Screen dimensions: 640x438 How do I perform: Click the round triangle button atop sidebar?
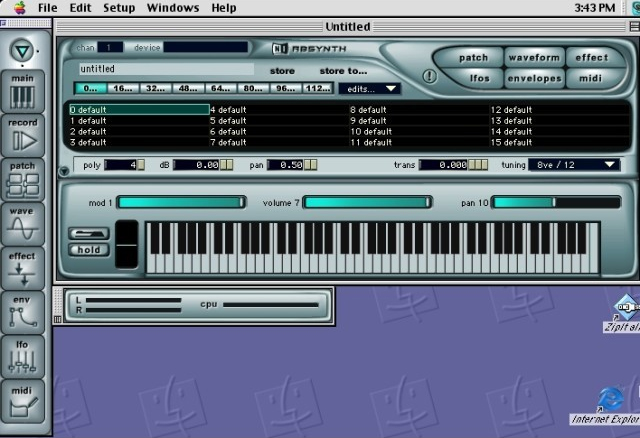click(22, 51)
